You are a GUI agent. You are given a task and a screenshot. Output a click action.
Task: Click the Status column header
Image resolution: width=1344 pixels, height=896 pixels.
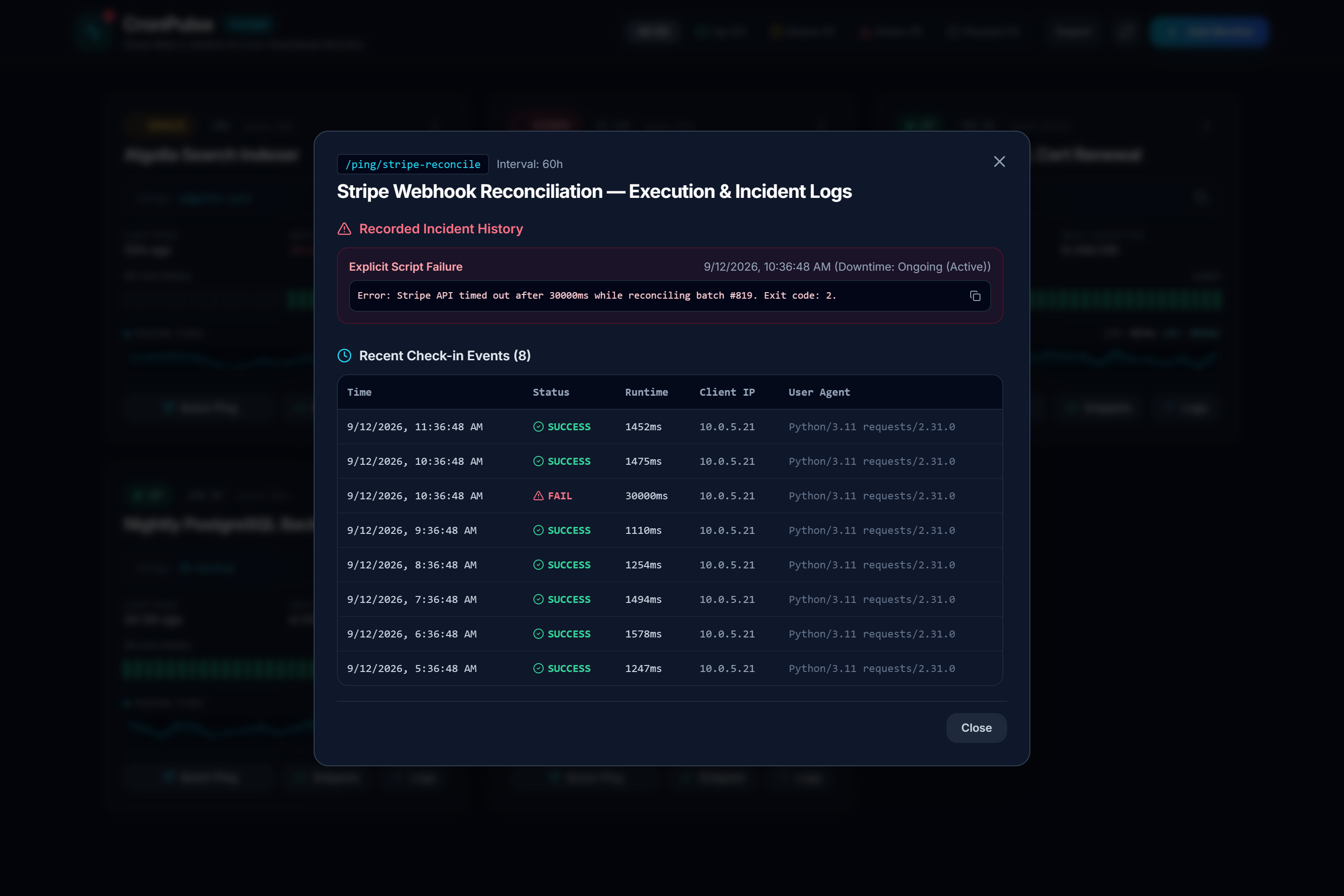pos(551,392)
